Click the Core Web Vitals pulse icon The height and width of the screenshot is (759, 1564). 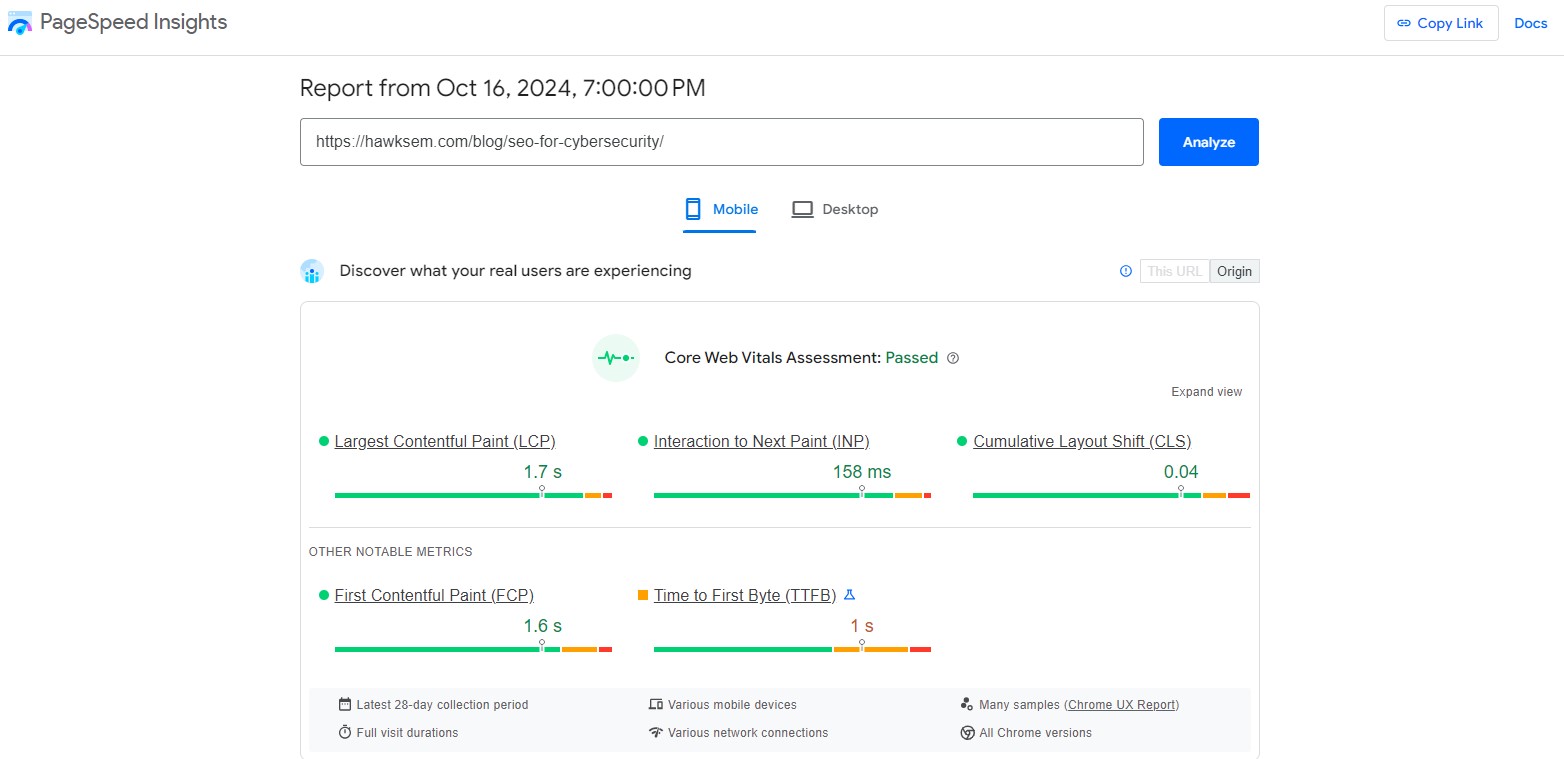(615, 358)
